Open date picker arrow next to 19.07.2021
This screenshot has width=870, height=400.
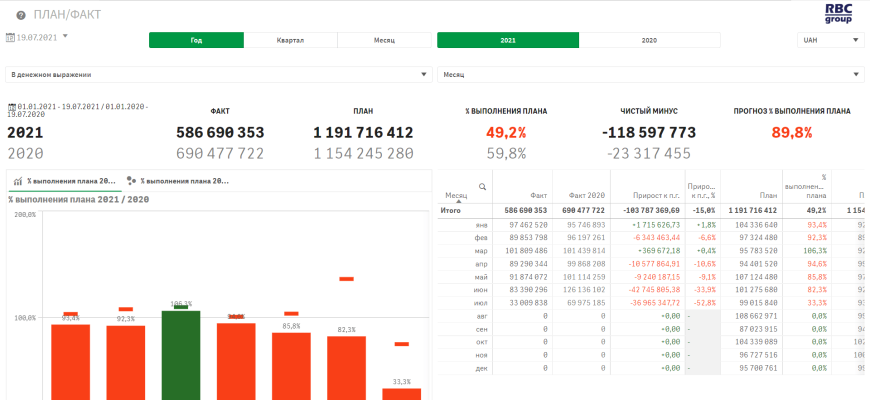(x=65, y=36)
